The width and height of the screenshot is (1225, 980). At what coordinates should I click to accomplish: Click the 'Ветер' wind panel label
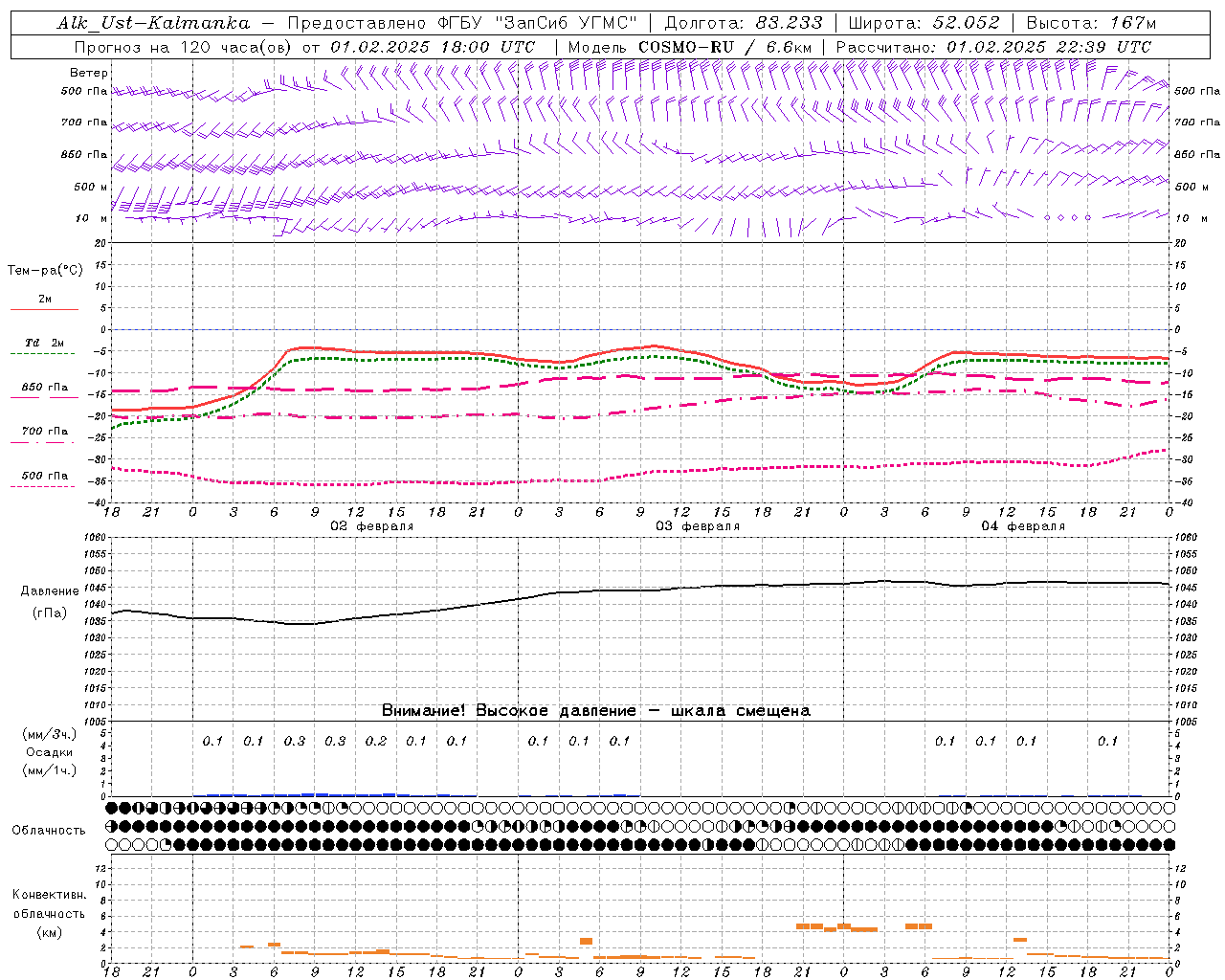[89, 73]
